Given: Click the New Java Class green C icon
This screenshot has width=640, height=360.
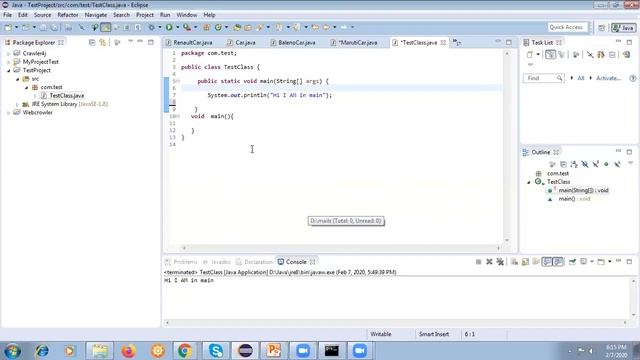Looking at the screenshot, I should [218, 27].
